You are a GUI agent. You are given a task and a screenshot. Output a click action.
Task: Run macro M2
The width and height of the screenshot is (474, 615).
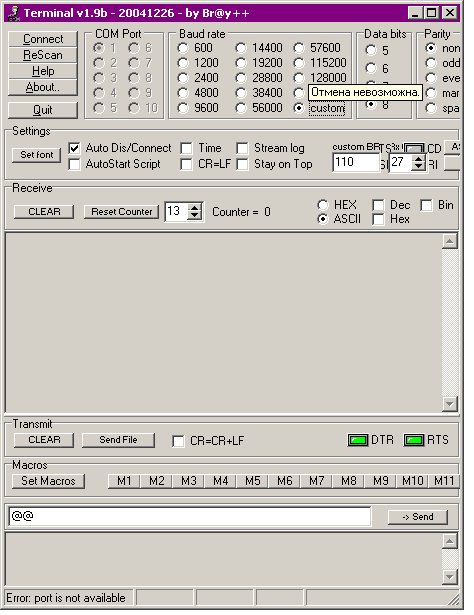click(156, 481)
